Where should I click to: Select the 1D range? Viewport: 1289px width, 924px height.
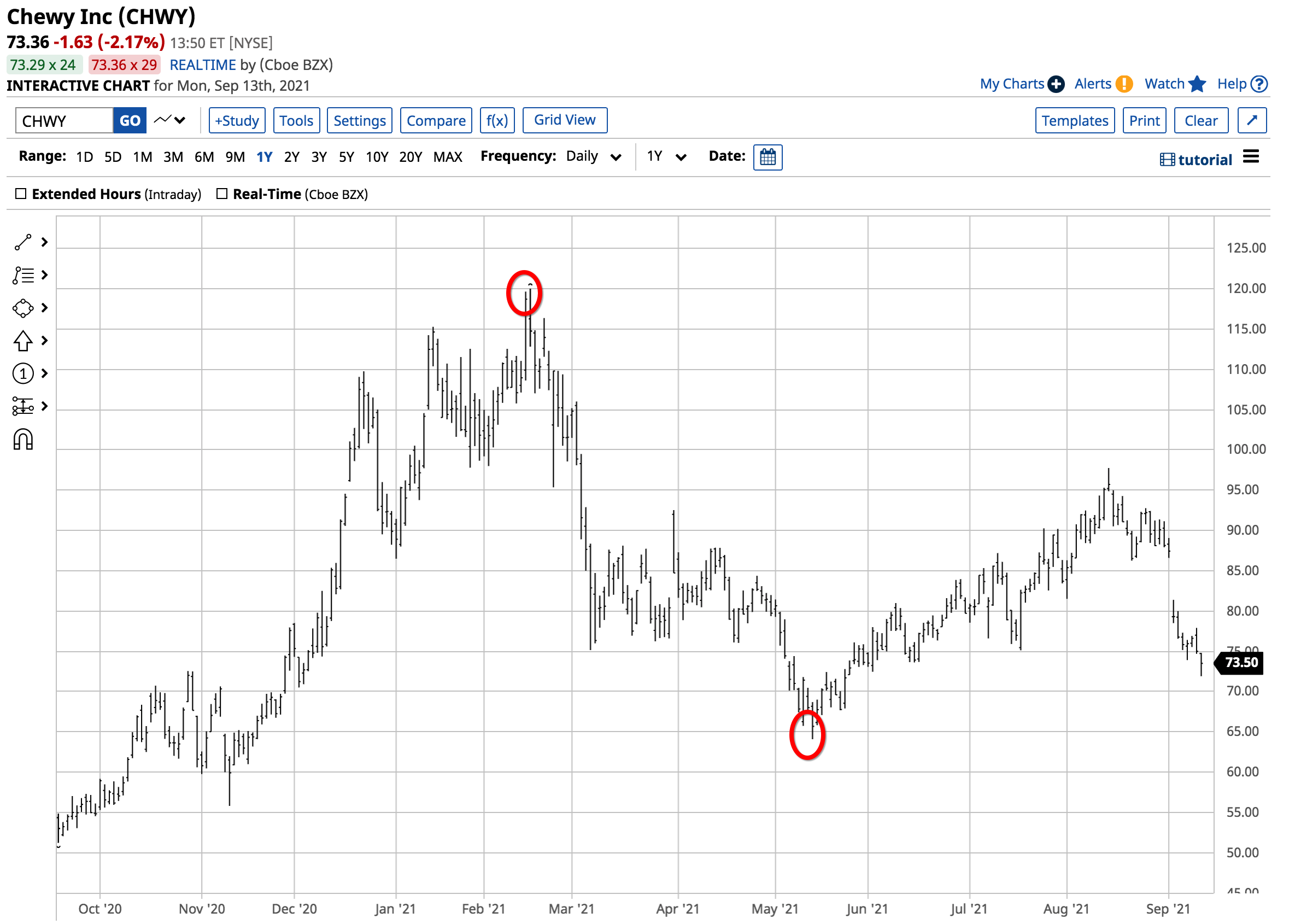[85, 157]
